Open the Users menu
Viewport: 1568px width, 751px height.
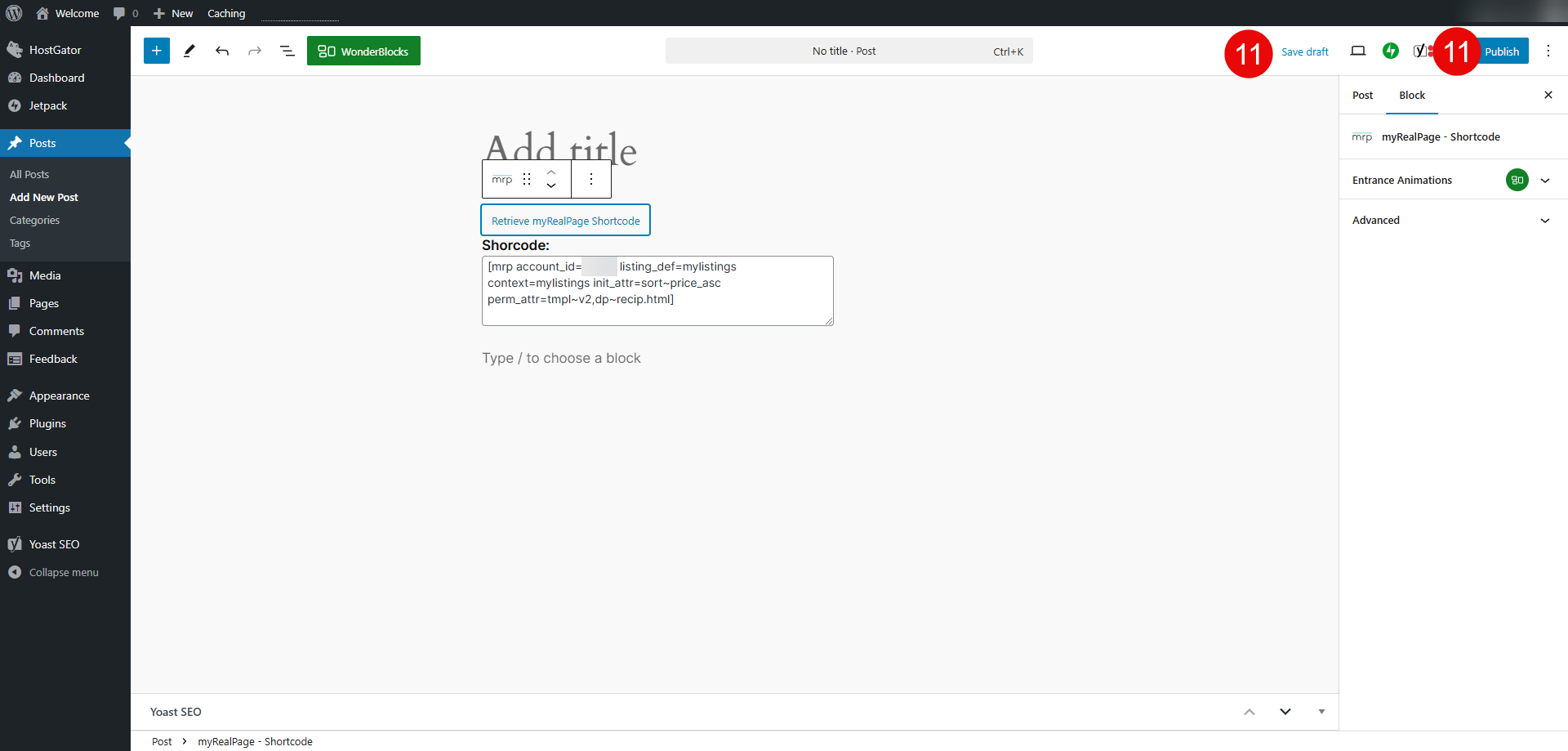click(65, 452)
